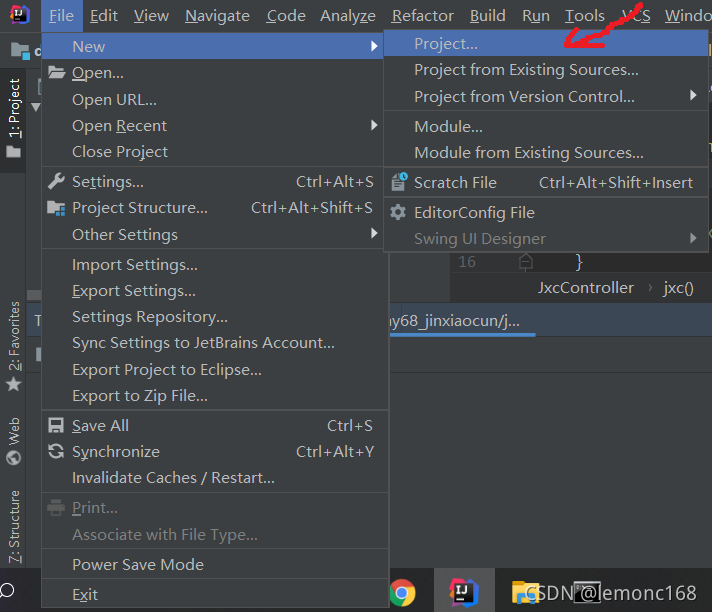Click Save All menu item
Screen dimensions: 712x612
click(215, 425)
